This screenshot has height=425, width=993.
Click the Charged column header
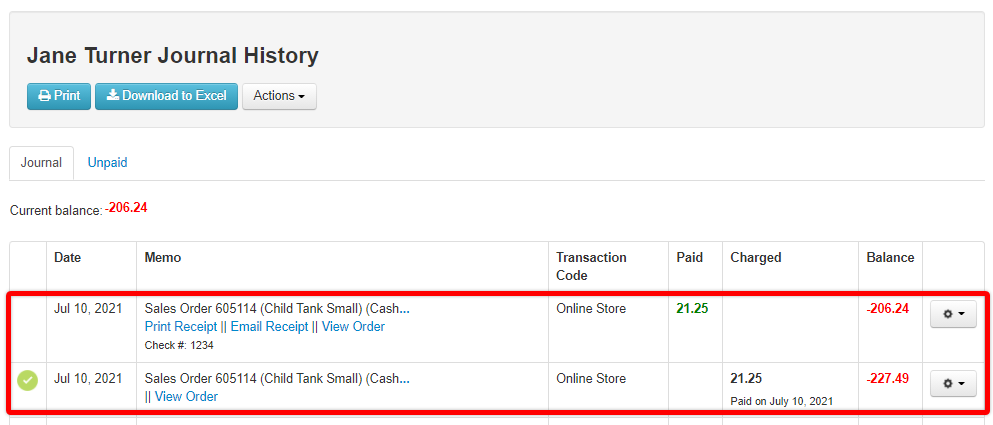click(x=756, y=258)
